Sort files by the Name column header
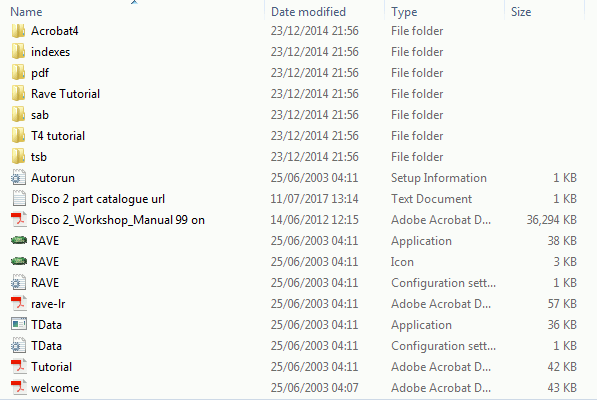The image size is (597, 400). 26,12
